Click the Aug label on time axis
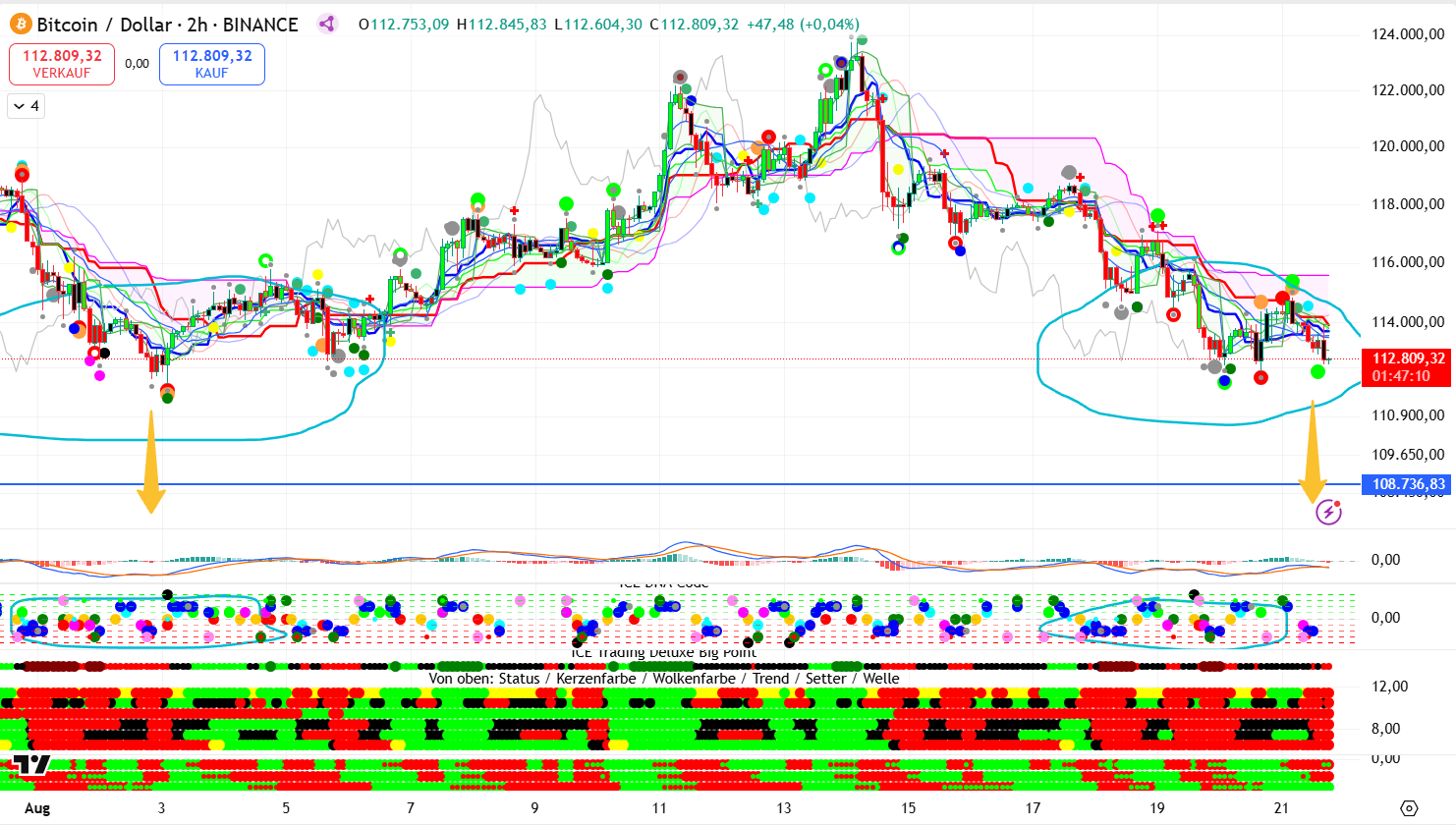Screen dimensions: 1456x826 (37, 808)
